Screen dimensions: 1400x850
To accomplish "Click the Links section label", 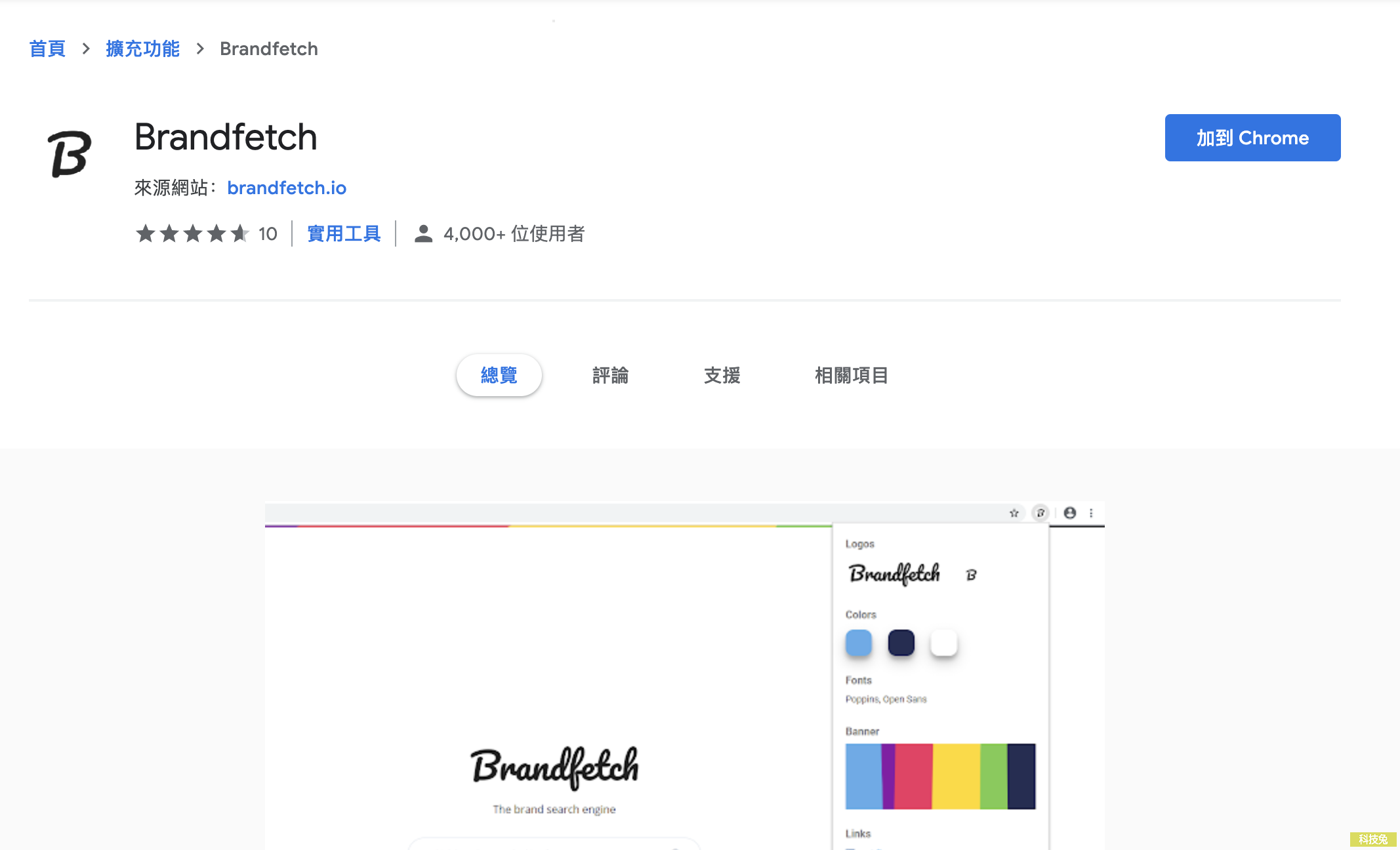I will 858,834.
